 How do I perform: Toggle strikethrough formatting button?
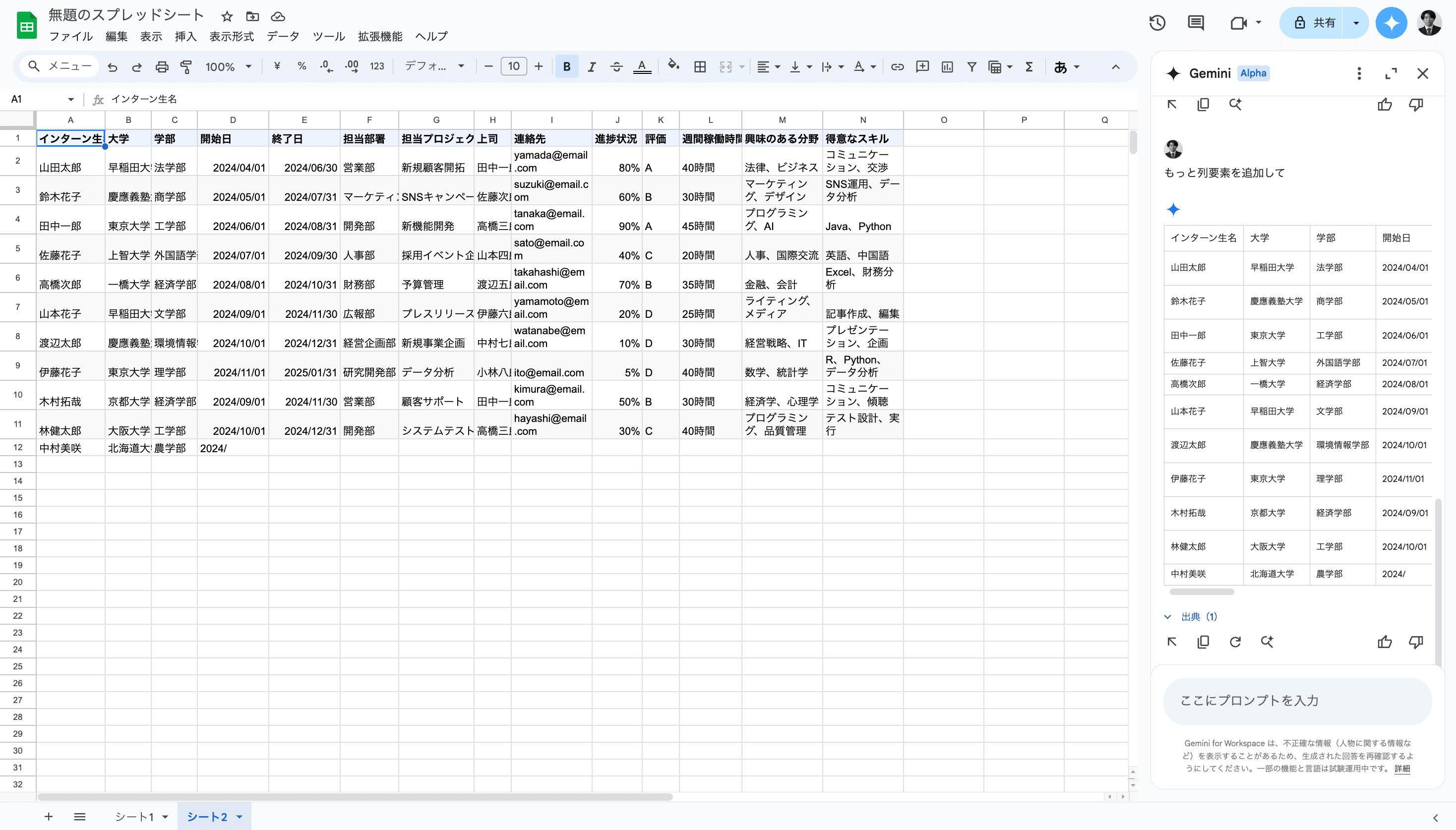pos(616,67)
